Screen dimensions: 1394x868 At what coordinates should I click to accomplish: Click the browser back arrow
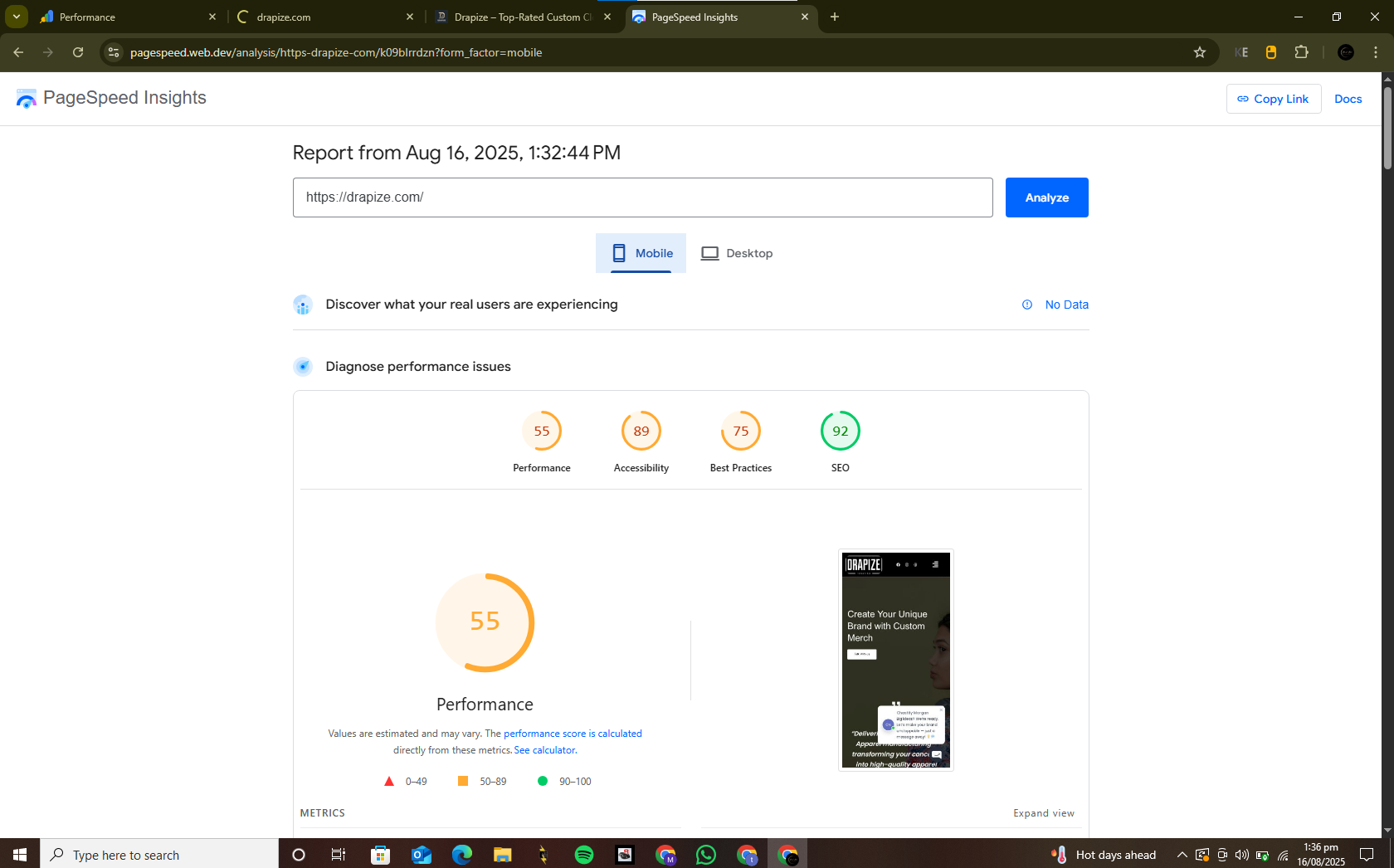pos(18,52)
